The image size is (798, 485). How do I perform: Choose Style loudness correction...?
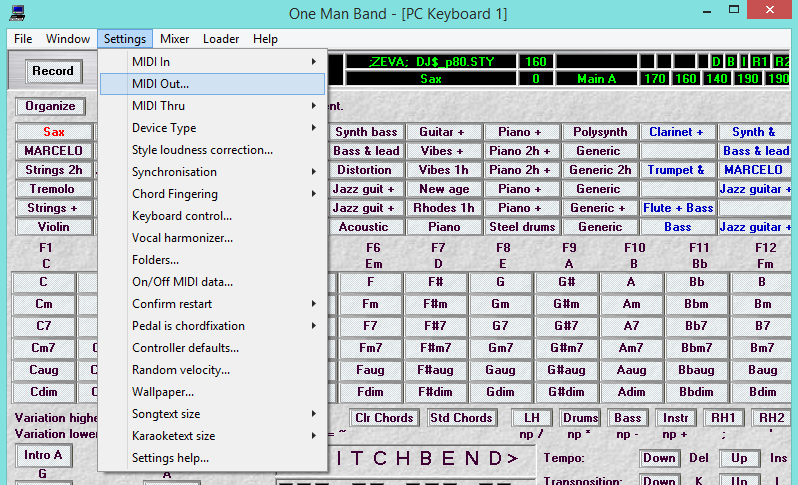tap(212, 150)
